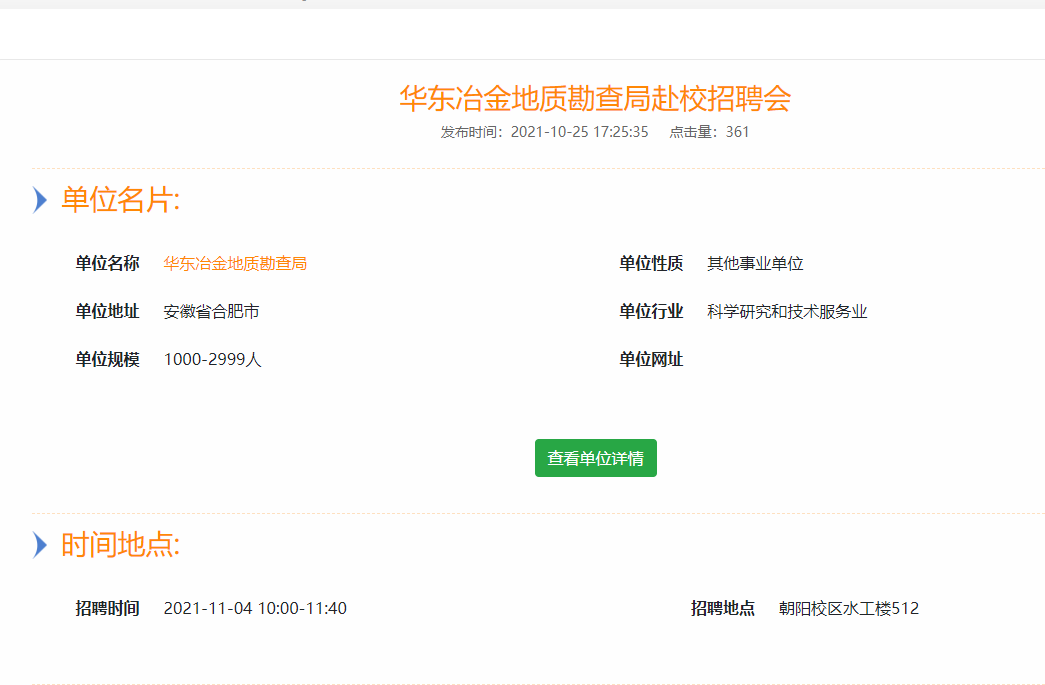The width and height of the screenshot is (1045, 685).
Task: Click the 单位地址 value 安徽省合肥市
Action: click(211, 312)
